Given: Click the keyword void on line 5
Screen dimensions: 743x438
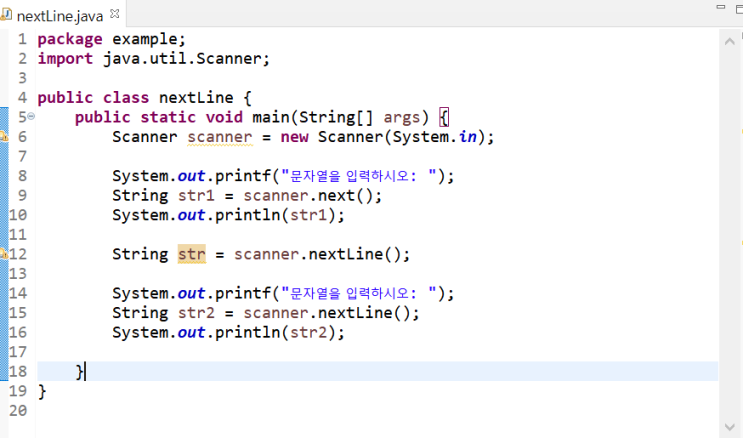Looking at the screenshot, I should tap(224, 117).
